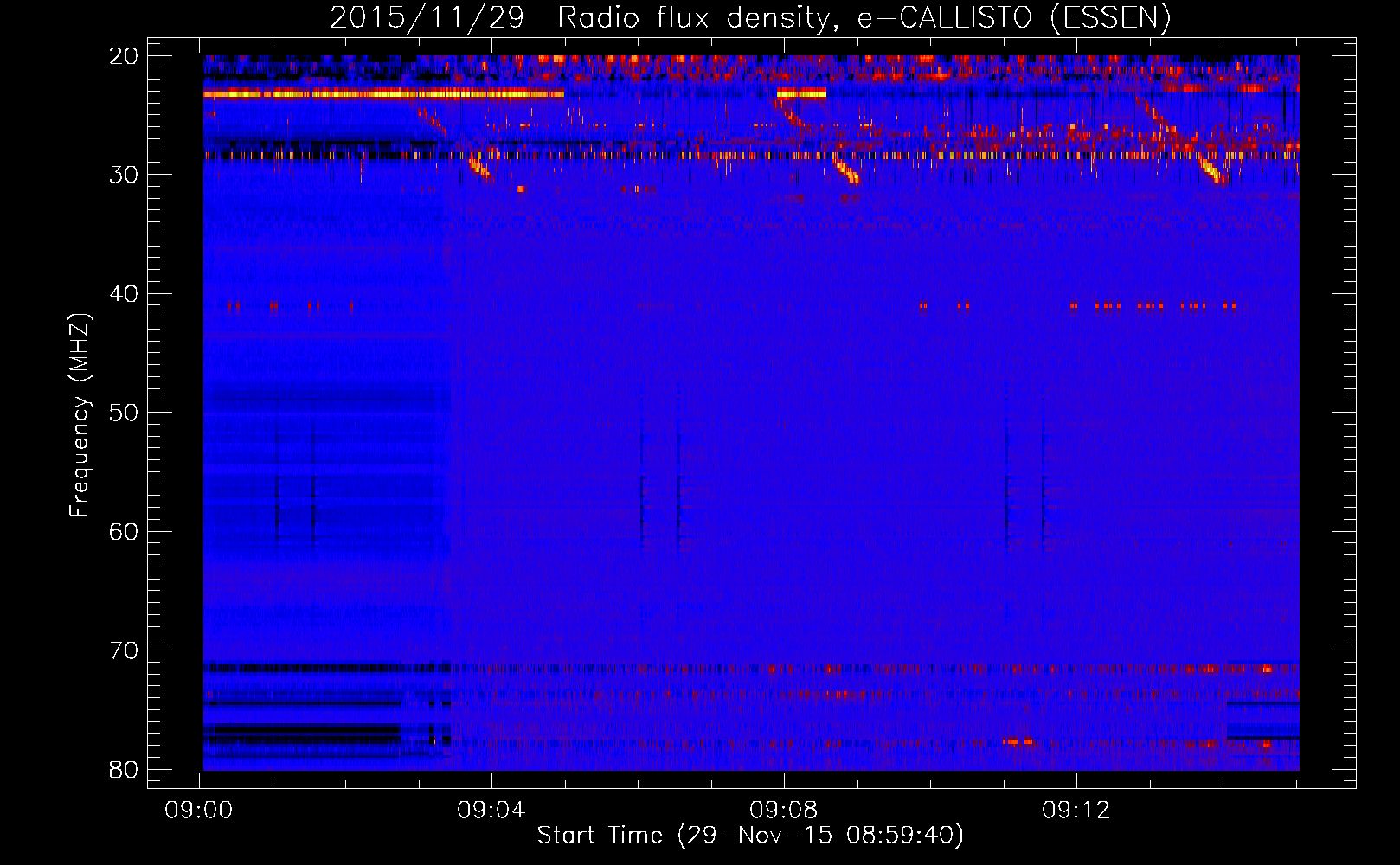Screen dimensions: 1400x865
Task: Click the frequency tick label 60
Action: pos(125,532)
